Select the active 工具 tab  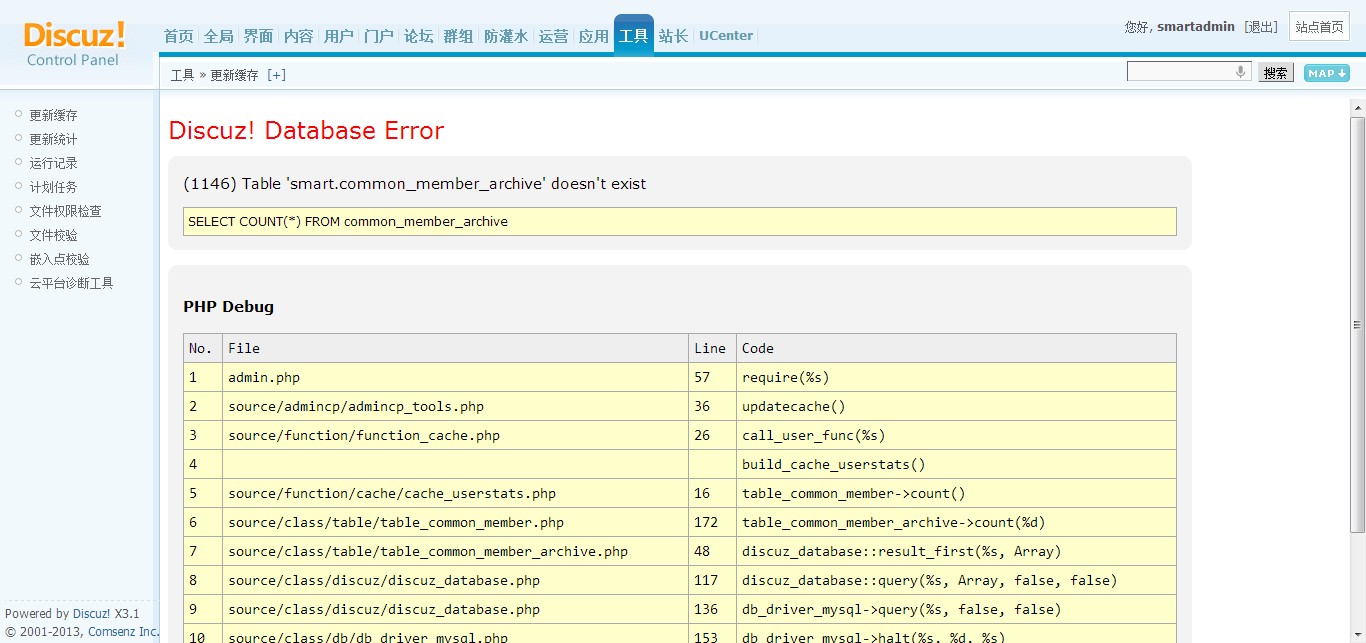pos(634,35)
